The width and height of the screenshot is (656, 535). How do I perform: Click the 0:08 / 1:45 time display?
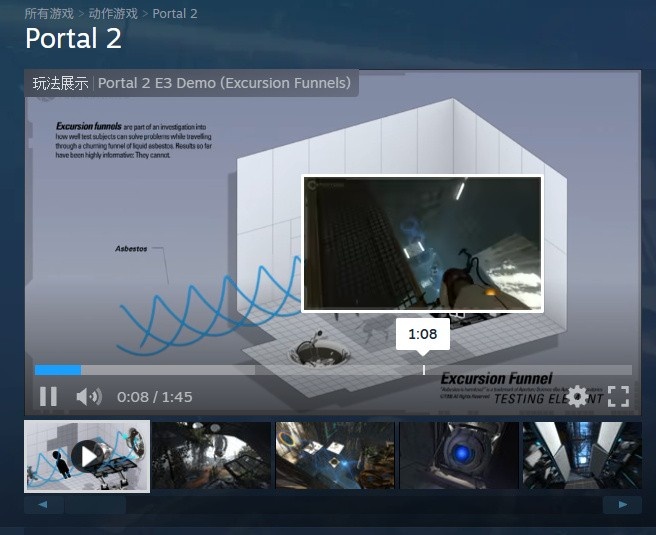click(155, 397)
